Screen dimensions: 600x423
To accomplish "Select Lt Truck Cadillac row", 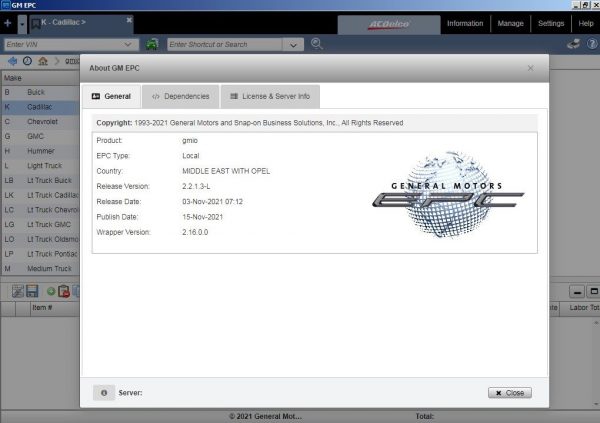I will 41,195.
